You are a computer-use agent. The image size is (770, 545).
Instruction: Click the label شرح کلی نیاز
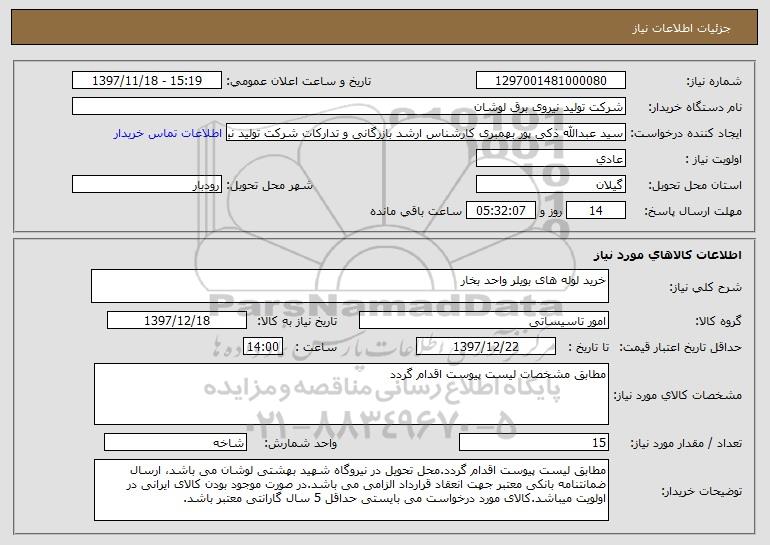(706, 288)
